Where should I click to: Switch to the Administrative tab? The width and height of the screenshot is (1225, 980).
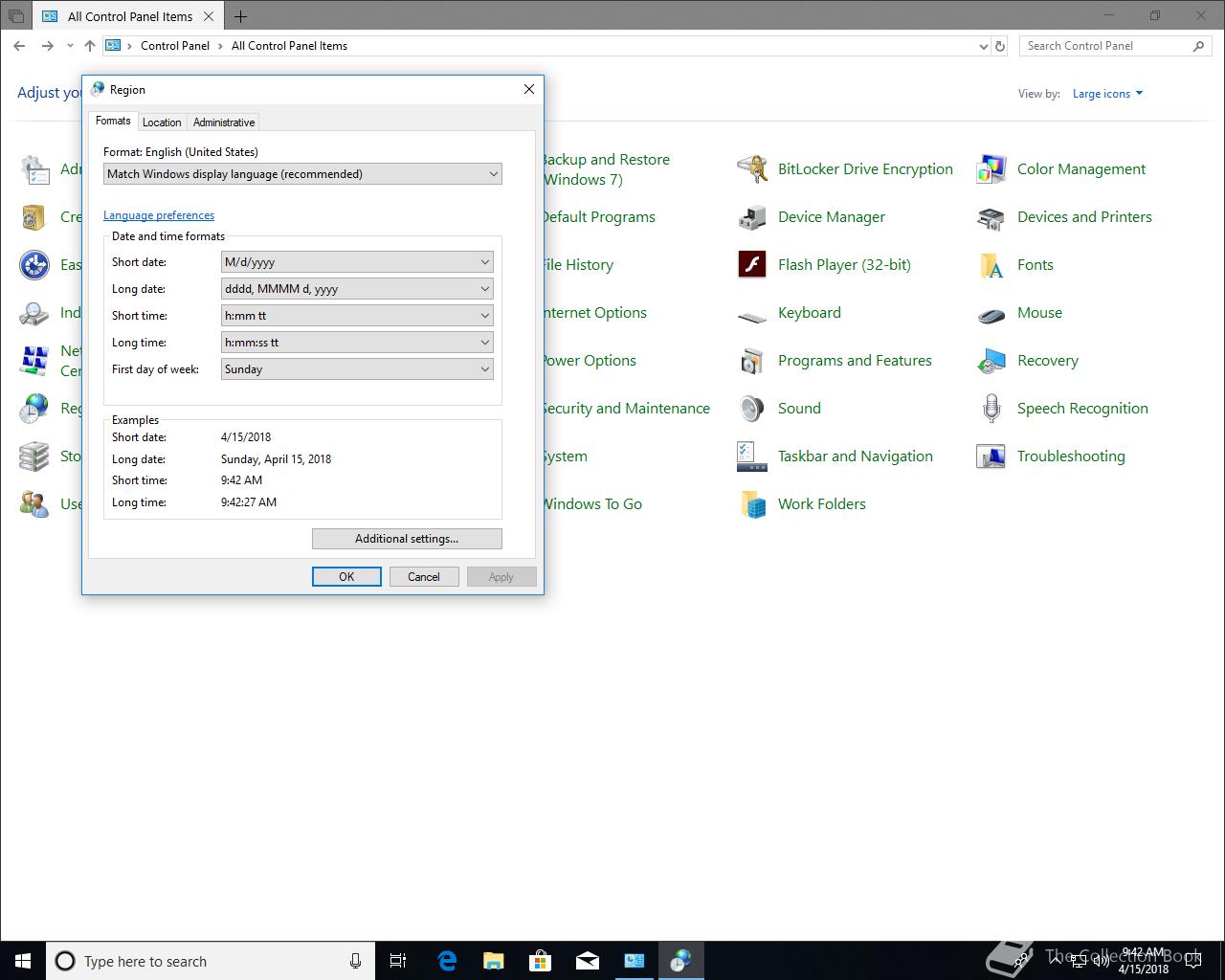click(x=224, y=122)
